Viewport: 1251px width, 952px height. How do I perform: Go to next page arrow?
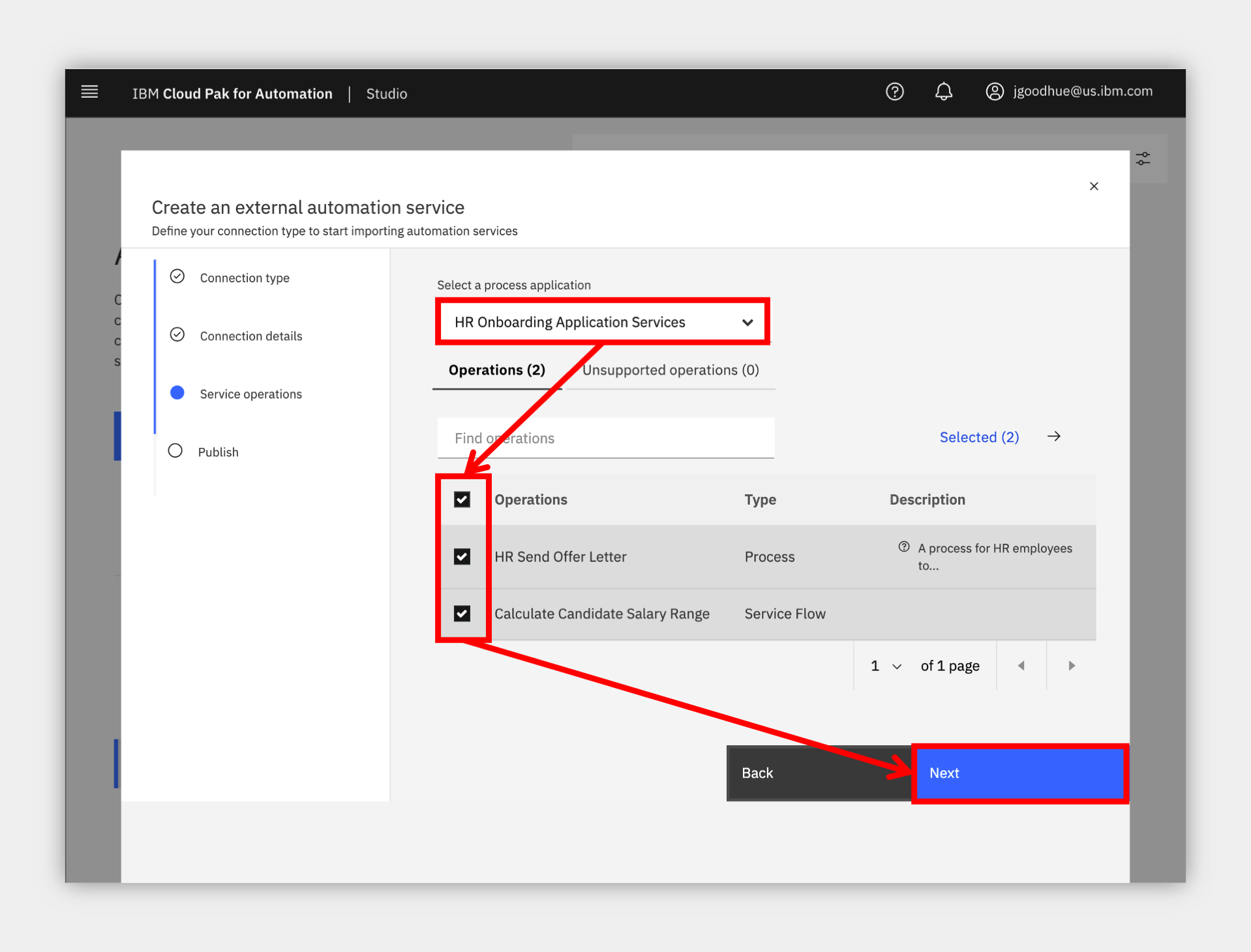point(1071,666)
